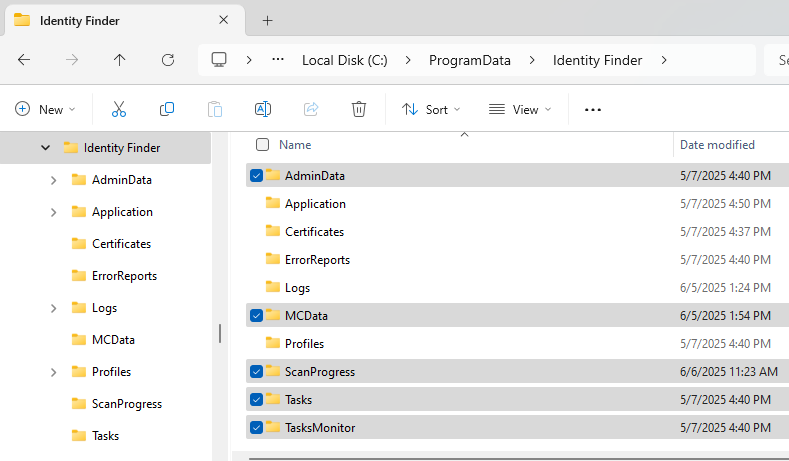The image size is (789, 461).
Task: Click the Rename icon in toolbar
Action: coord(262,109)
